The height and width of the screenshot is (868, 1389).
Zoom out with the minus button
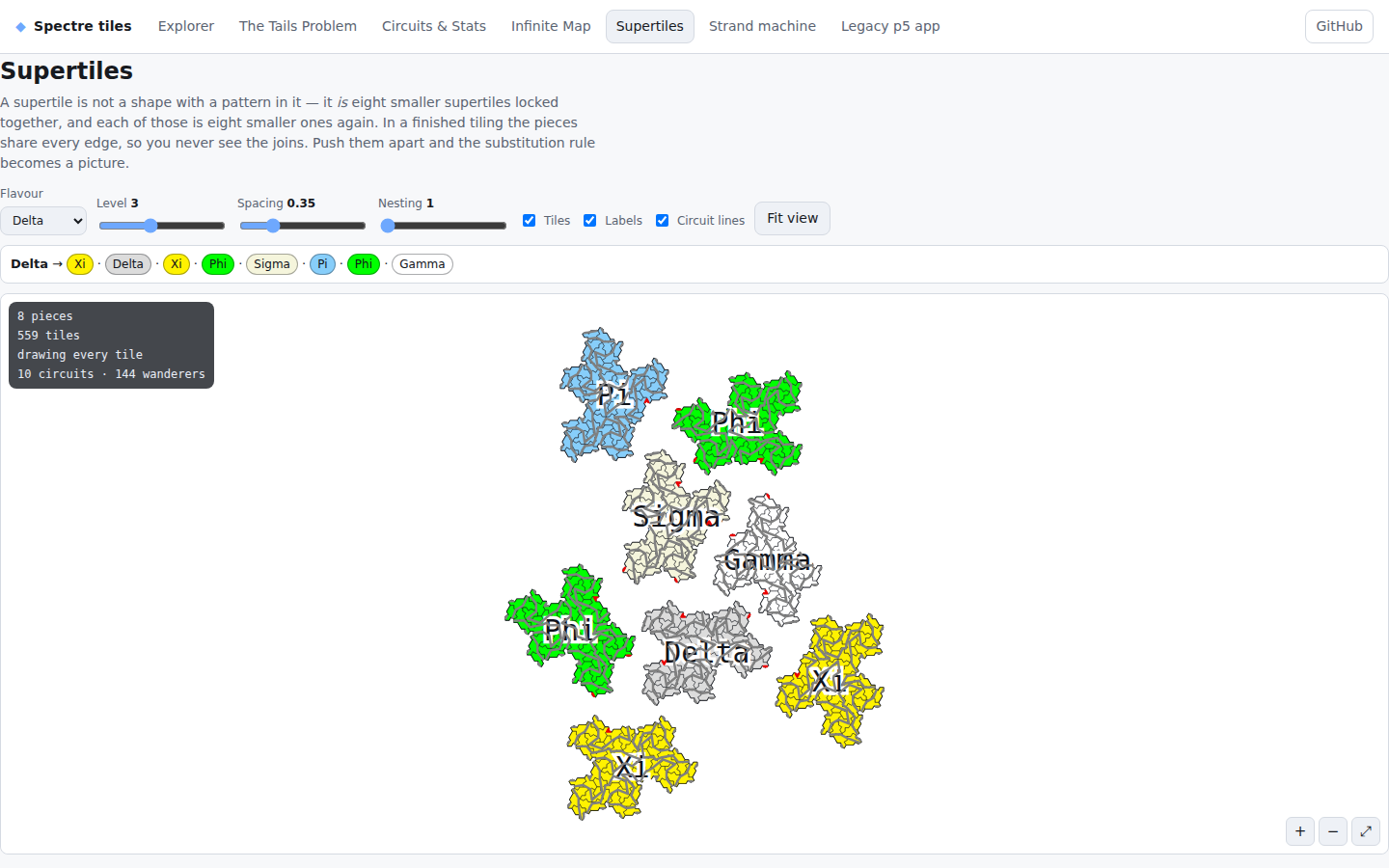(1333, 831)
